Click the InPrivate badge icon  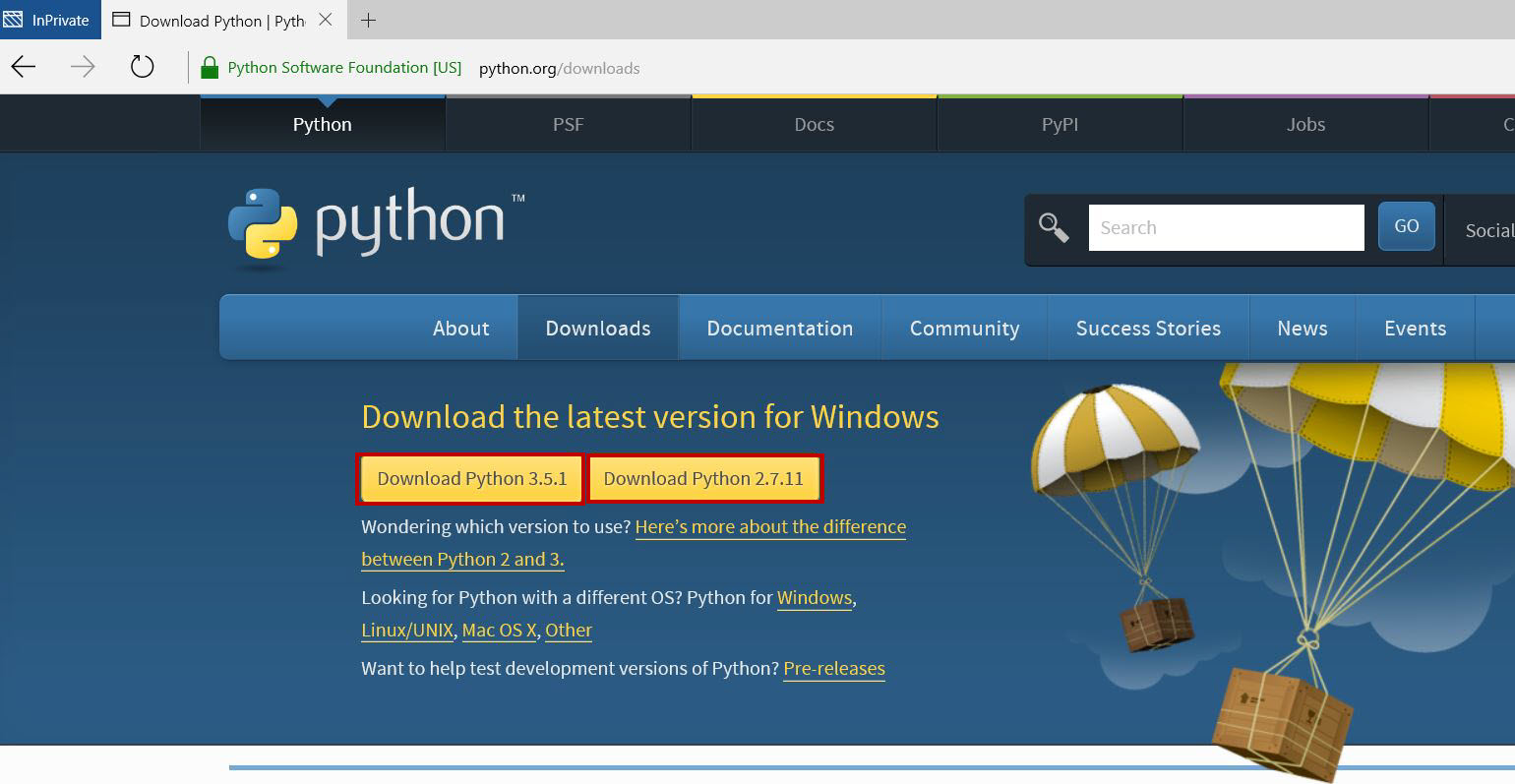(x=13, y=20)
